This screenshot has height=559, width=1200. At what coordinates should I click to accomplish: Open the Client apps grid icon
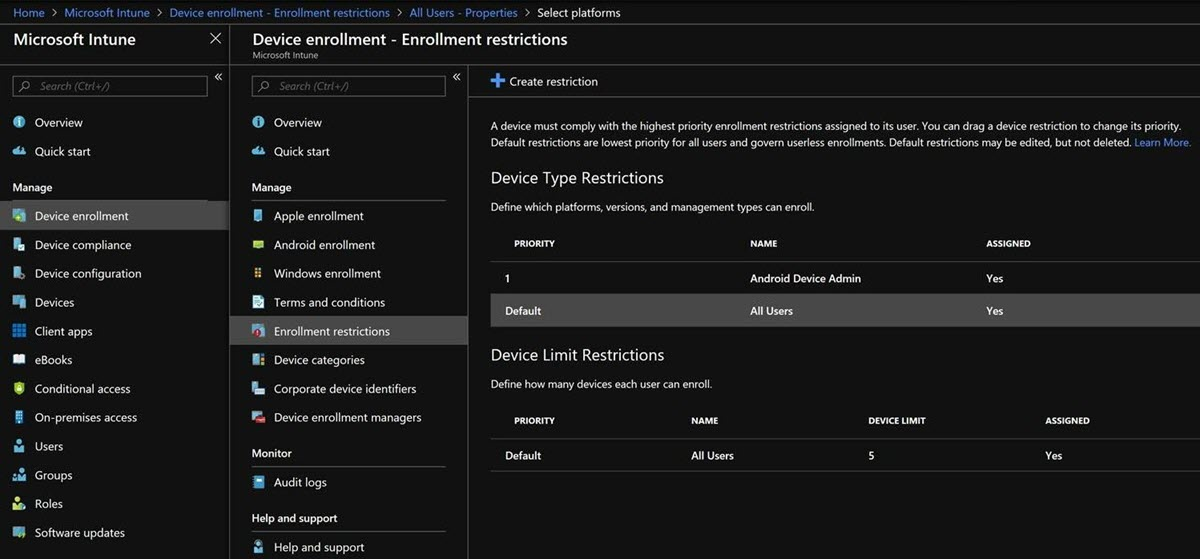pyautogui.click(x=19, y=331)
